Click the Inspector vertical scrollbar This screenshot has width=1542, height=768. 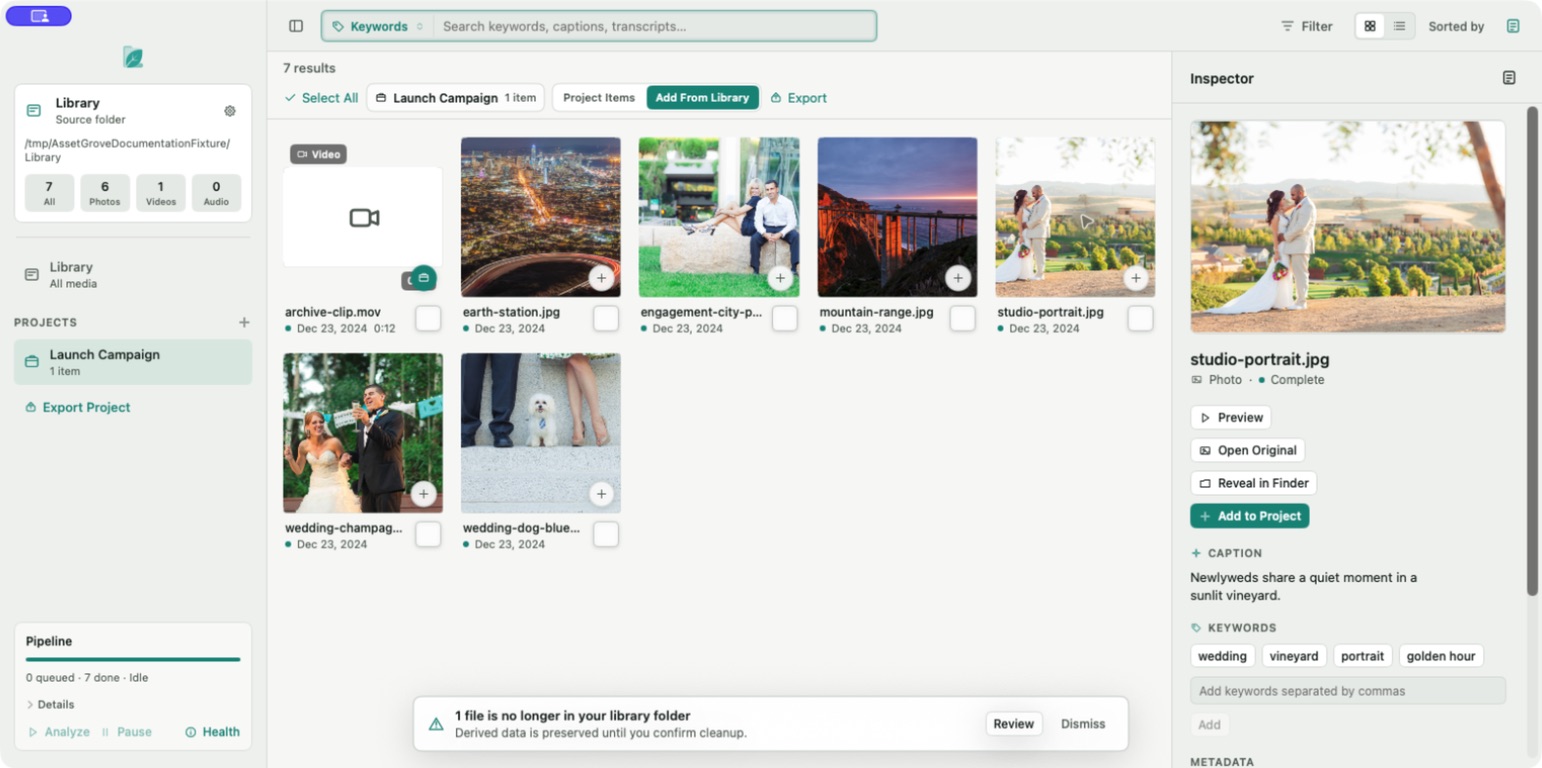(1532, 351)
